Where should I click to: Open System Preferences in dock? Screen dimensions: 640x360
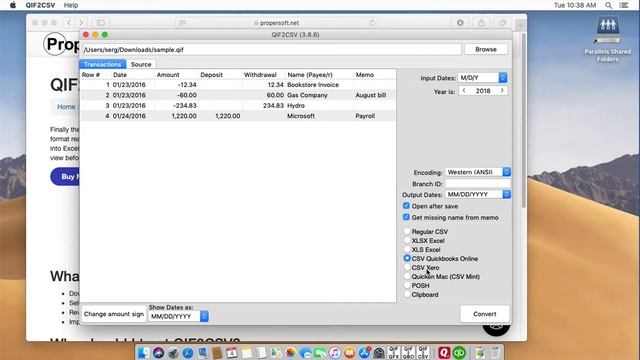(x=378, y=353)
